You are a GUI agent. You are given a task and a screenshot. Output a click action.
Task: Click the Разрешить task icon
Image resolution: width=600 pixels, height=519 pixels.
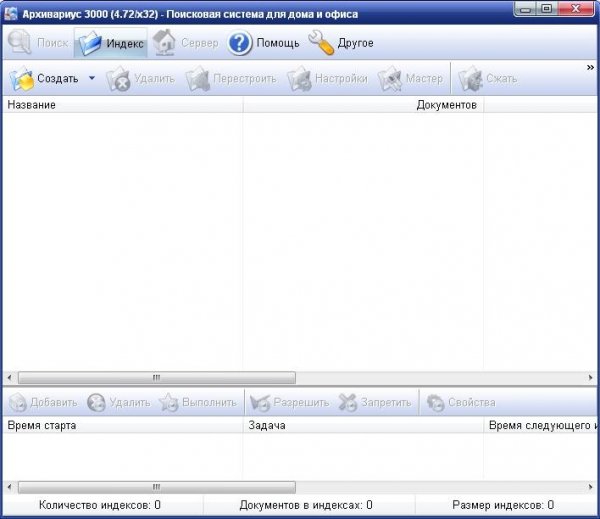[x=260, y=403]
